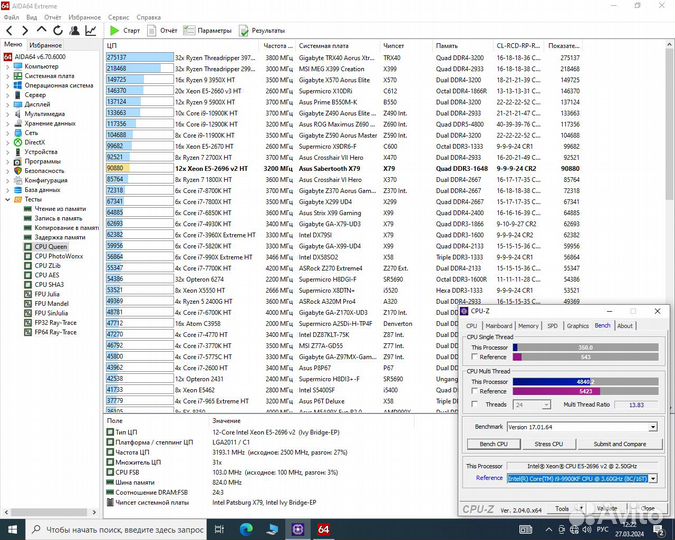Switch to the Graphics tab in CPU-Z
This screenshot has height=540, width=675.
pyautogui.click(x=577, y=326)
